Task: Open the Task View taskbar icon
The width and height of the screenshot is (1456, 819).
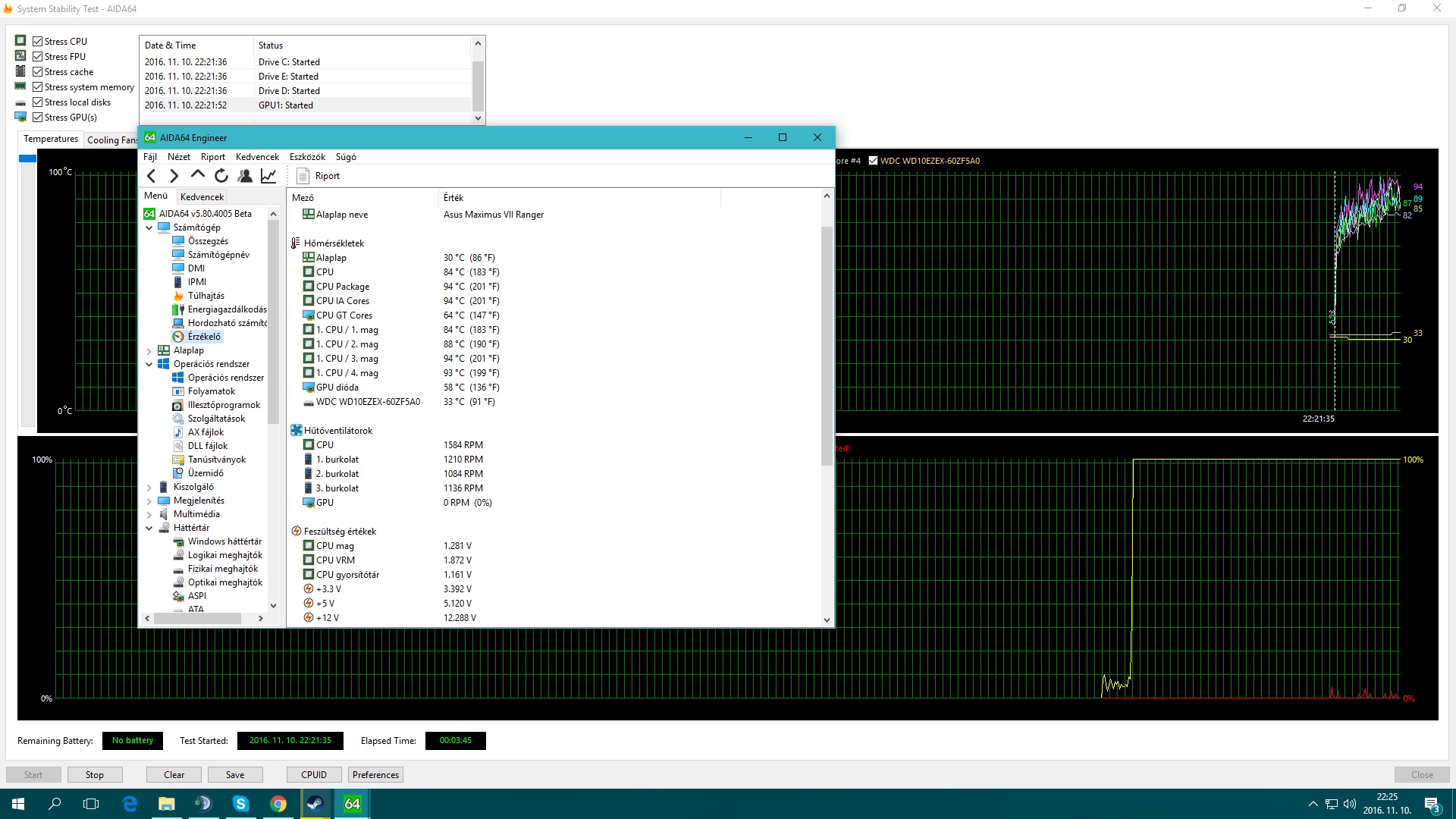Action: [91, 804]
